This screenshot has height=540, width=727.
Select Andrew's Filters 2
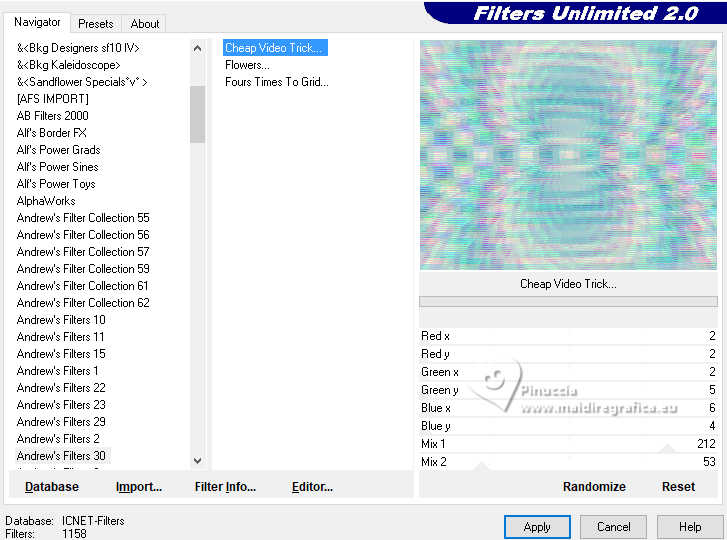pos(58,439)
